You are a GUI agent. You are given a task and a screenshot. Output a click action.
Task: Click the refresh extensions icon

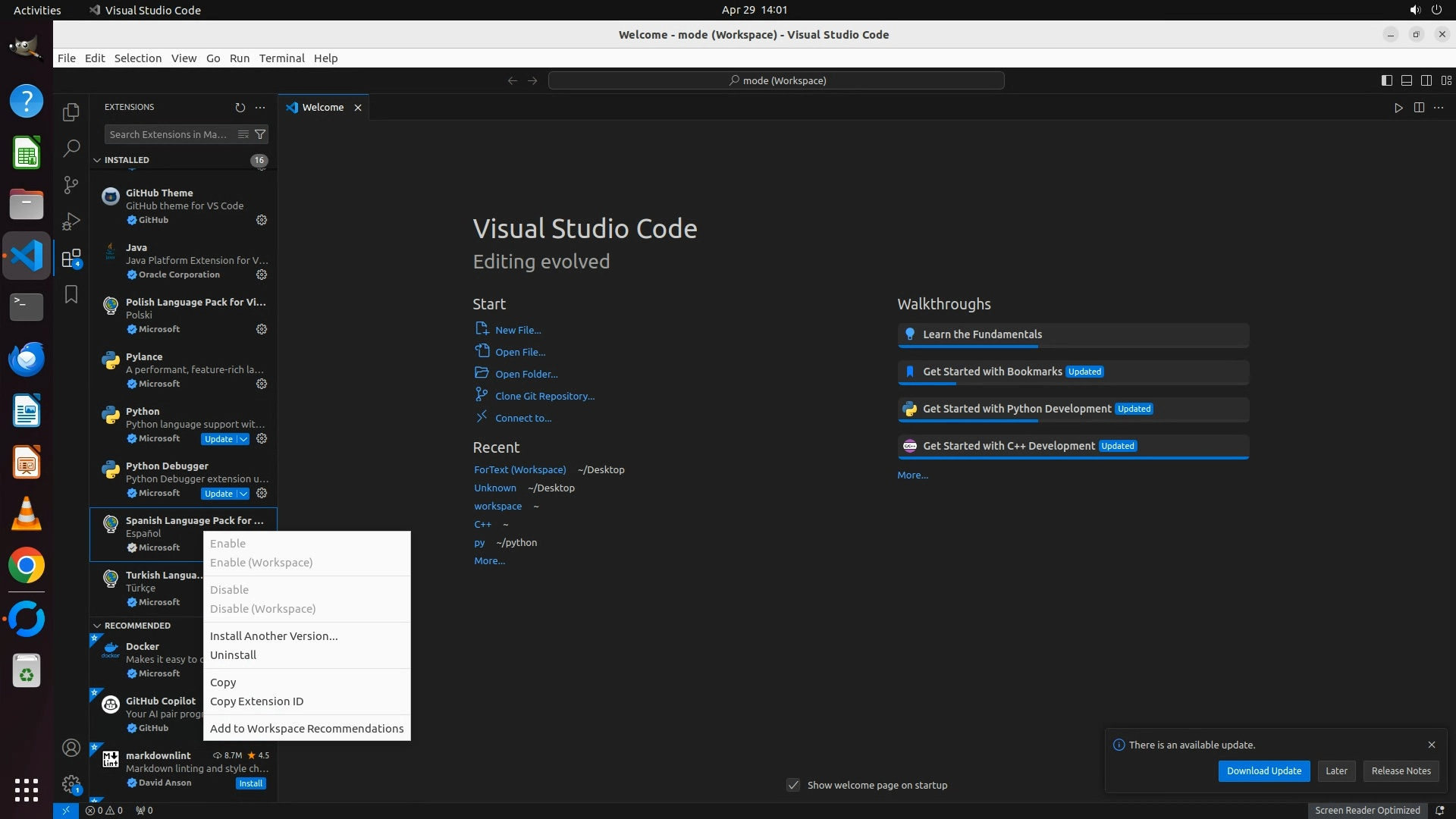[x=240, y=108]
